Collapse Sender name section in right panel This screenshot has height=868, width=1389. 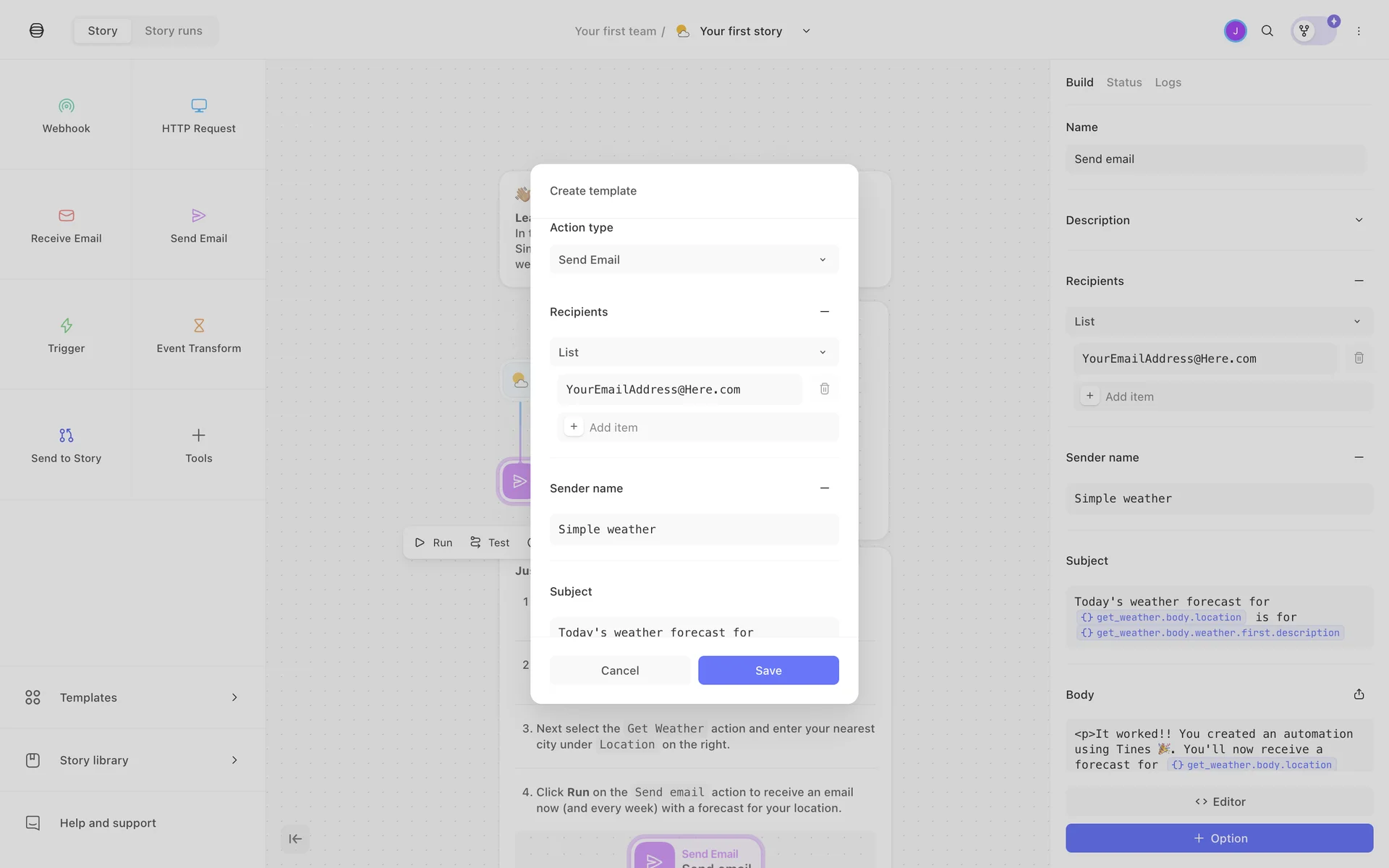[1359, 457]
